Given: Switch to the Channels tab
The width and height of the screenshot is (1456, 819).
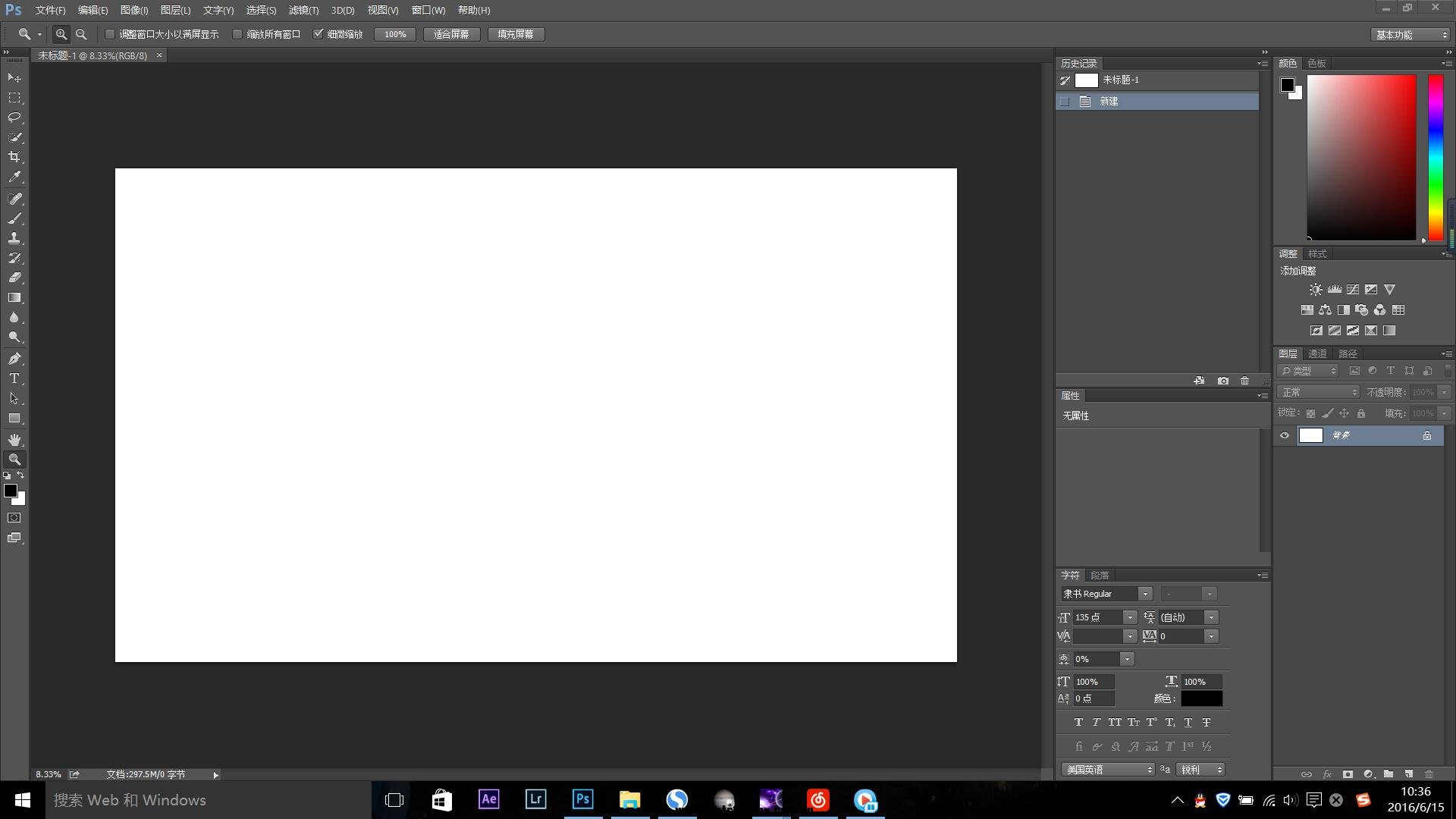Looking at the screenshot, I should [1317, 353].
